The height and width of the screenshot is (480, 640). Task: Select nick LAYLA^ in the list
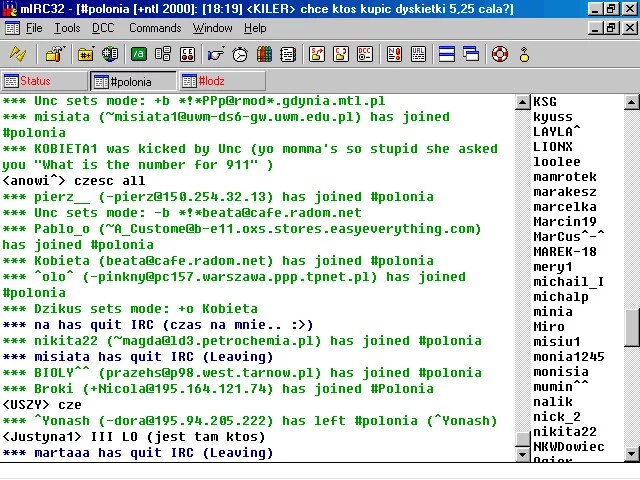pos(556,131)
